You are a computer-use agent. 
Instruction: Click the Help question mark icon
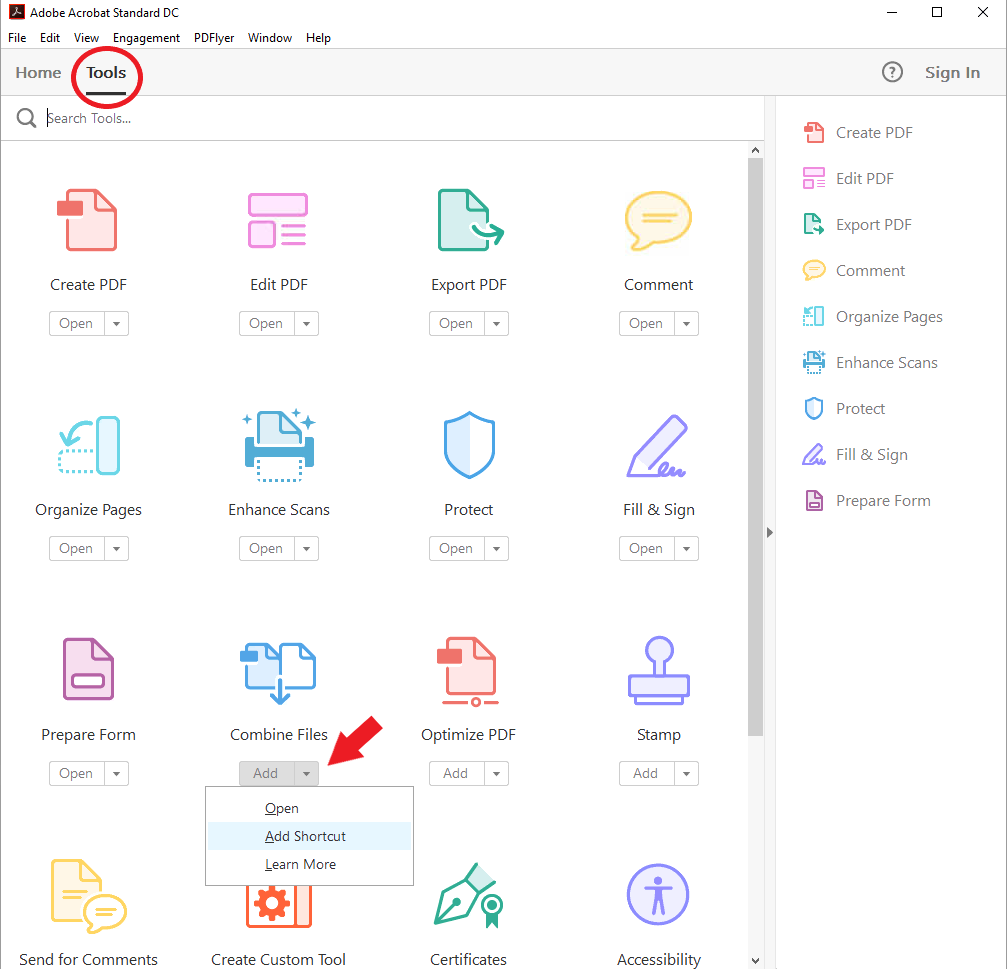892,72
